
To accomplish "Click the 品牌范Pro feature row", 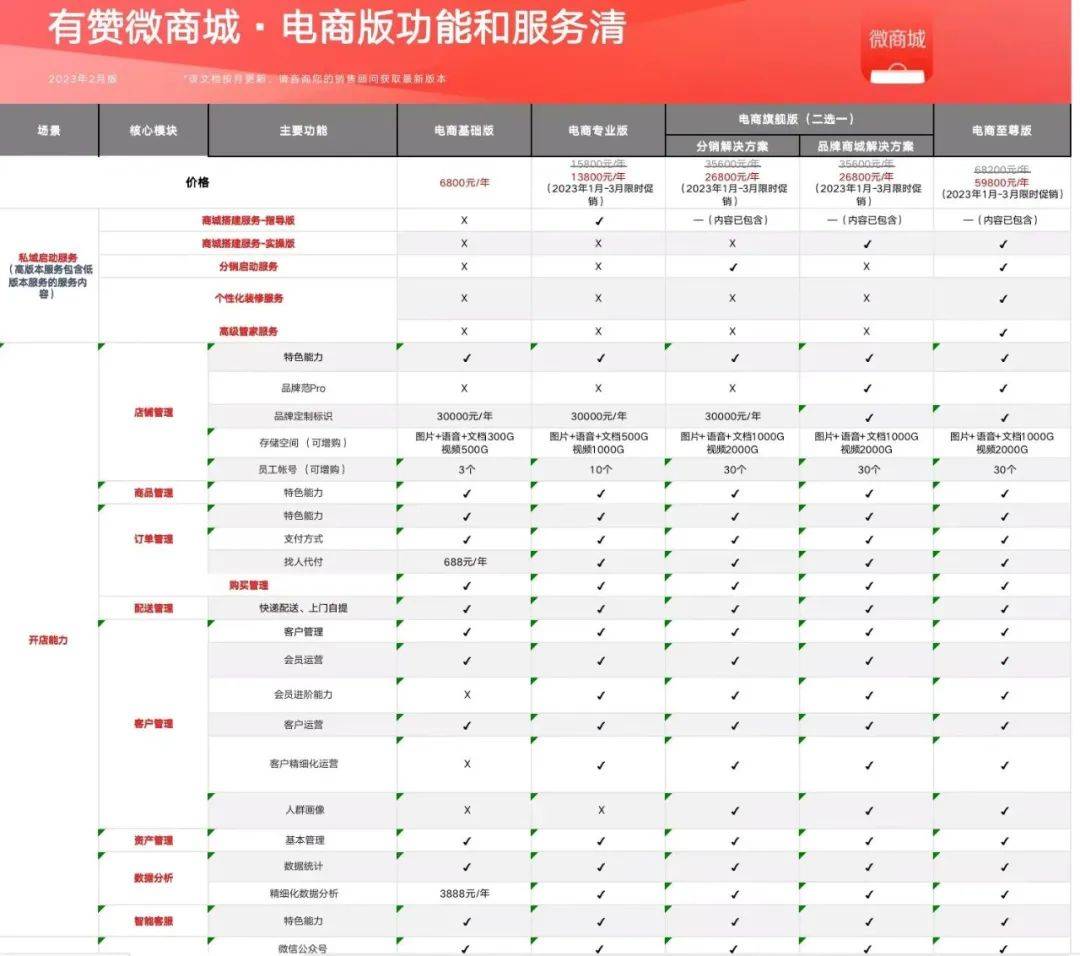I will tap(303, 388).
